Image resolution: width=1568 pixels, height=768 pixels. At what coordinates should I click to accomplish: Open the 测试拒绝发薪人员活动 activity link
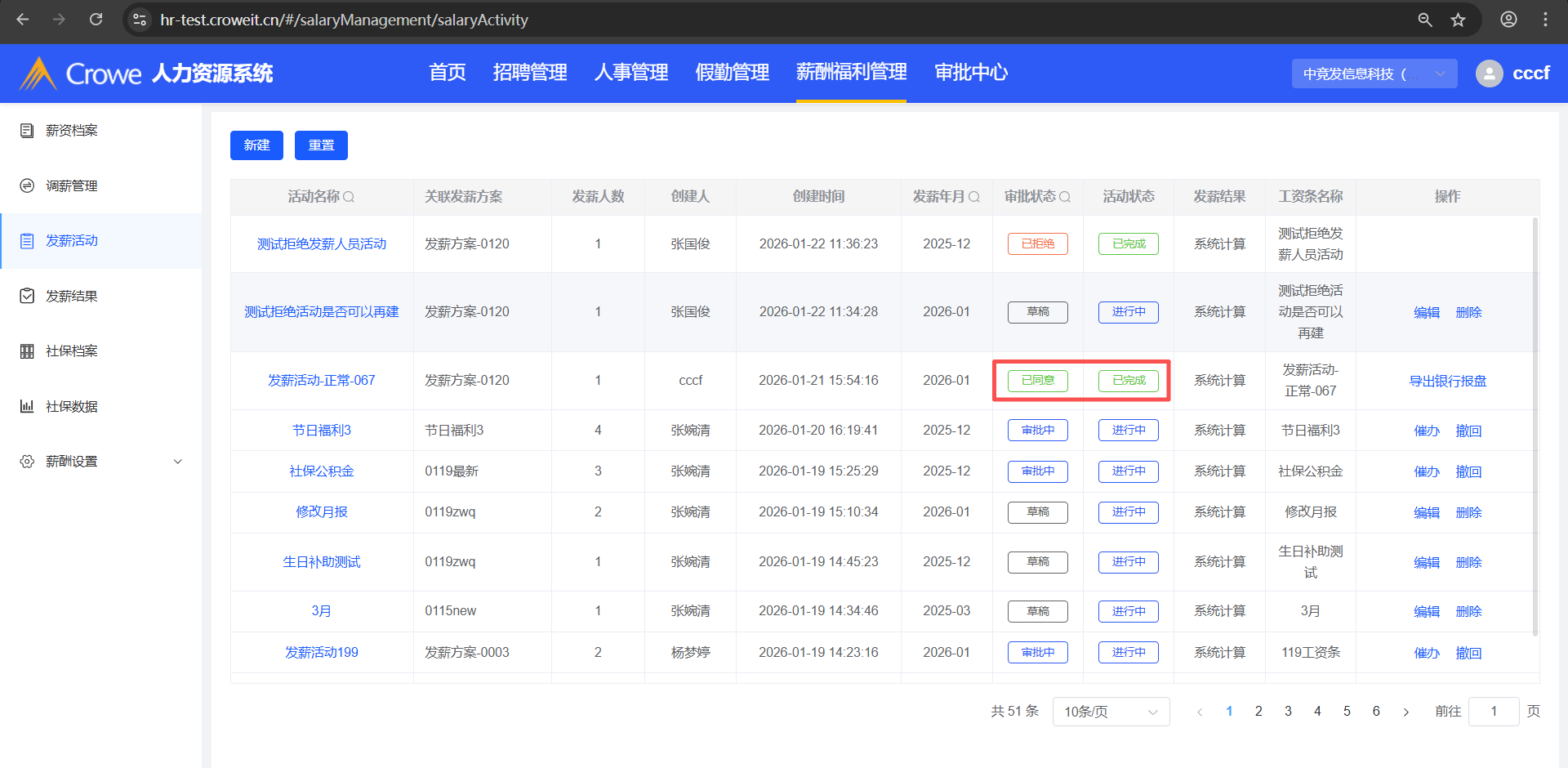(x=322, y=244)
